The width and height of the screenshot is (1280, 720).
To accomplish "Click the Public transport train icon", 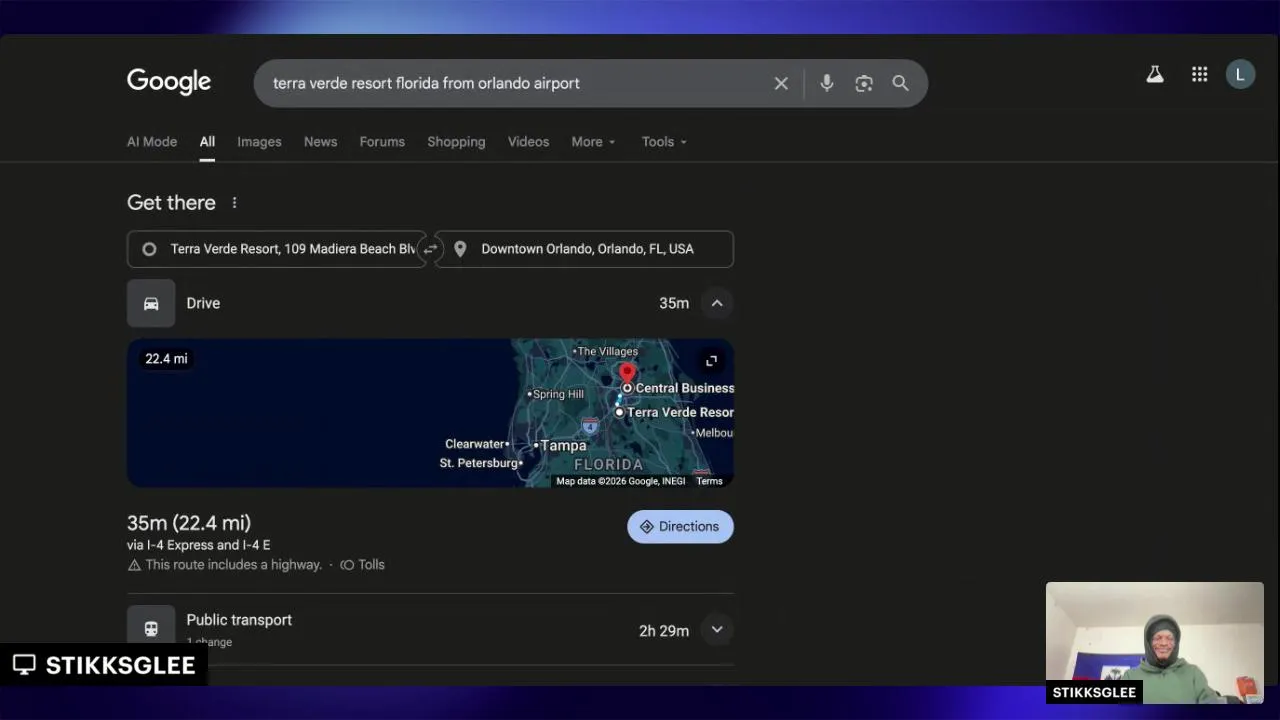I will tap(151, 628).
